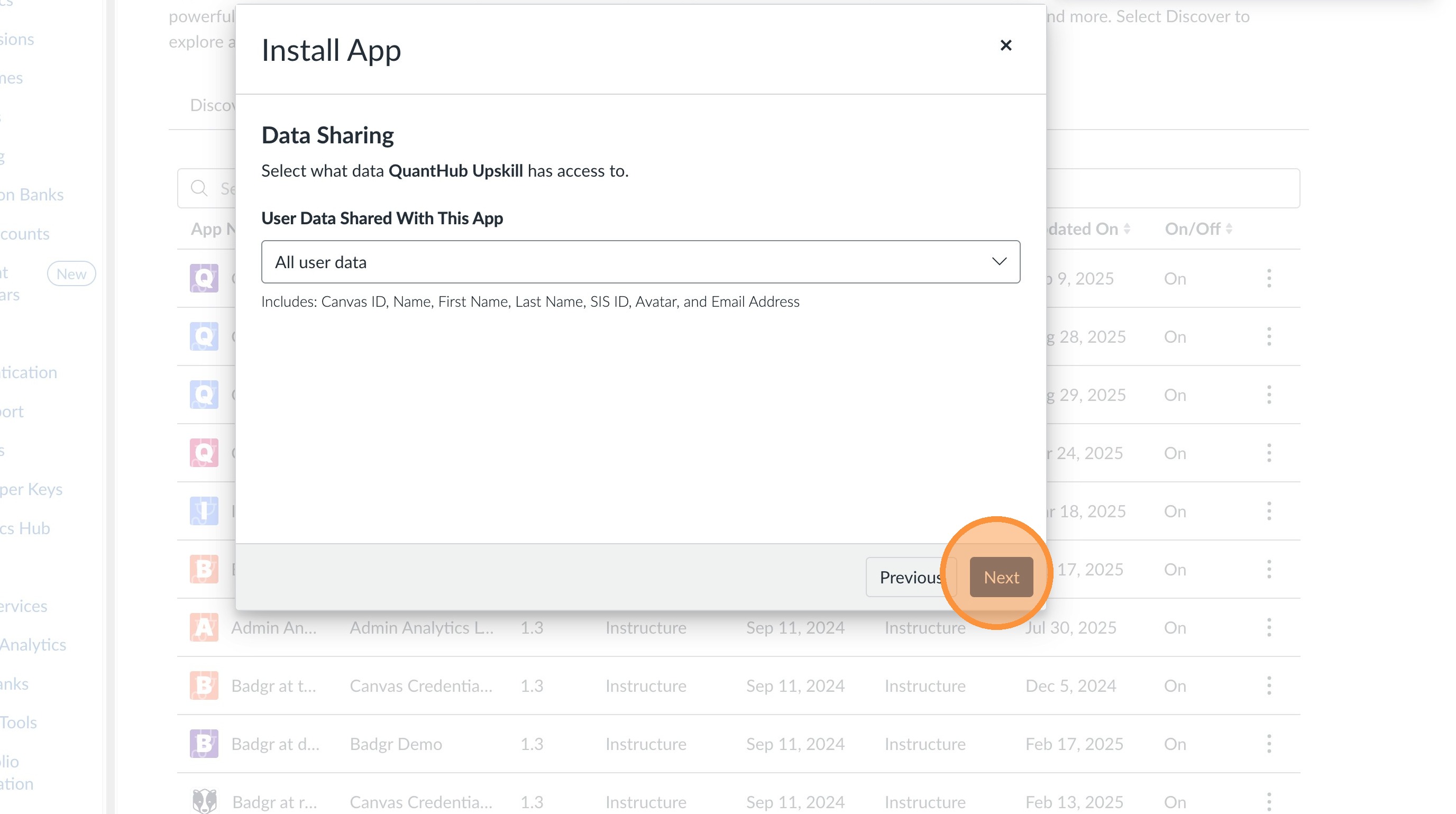Open Developer Keys in sidebar
The width and height of the screenshot is (1456, 814).
31,489
